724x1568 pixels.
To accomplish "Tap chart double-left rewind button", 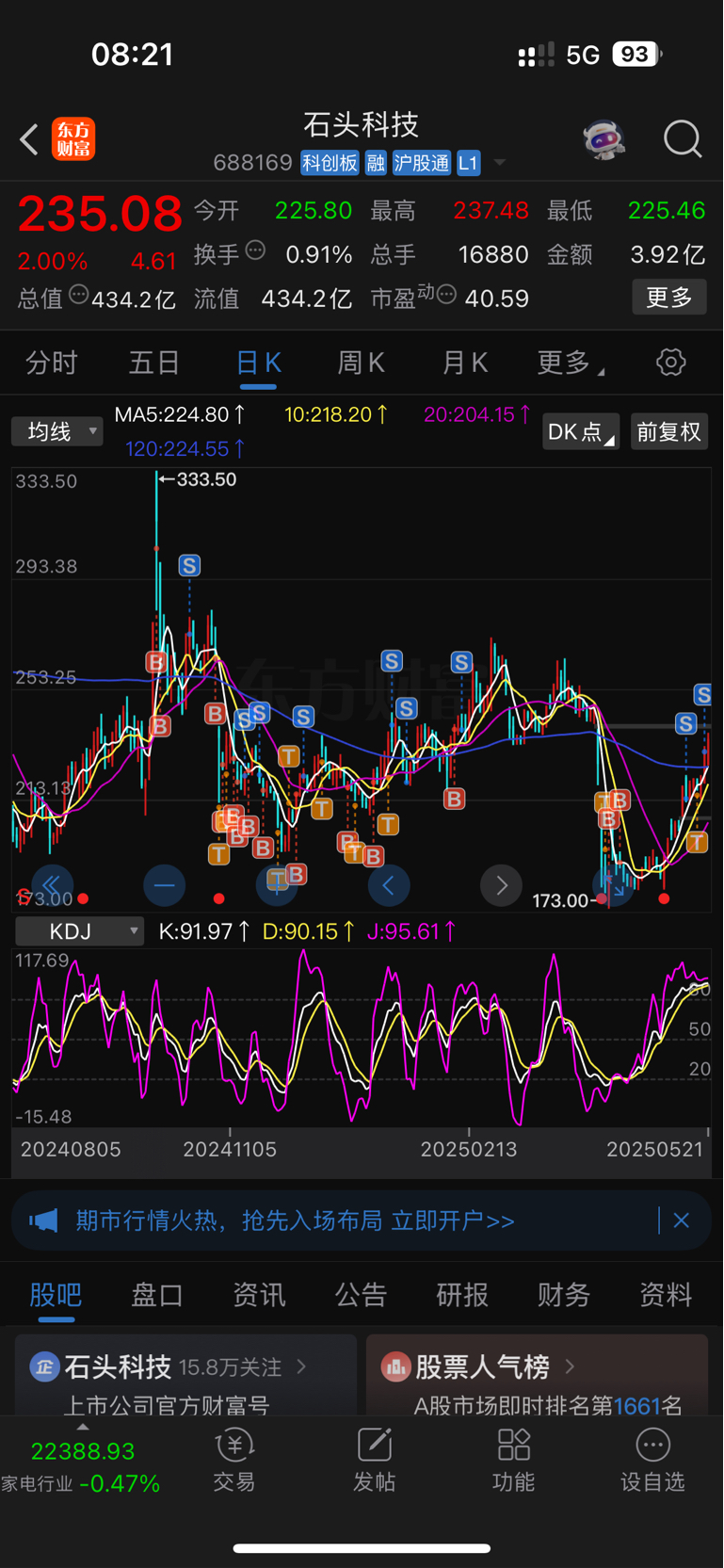I will click(52, 885).
